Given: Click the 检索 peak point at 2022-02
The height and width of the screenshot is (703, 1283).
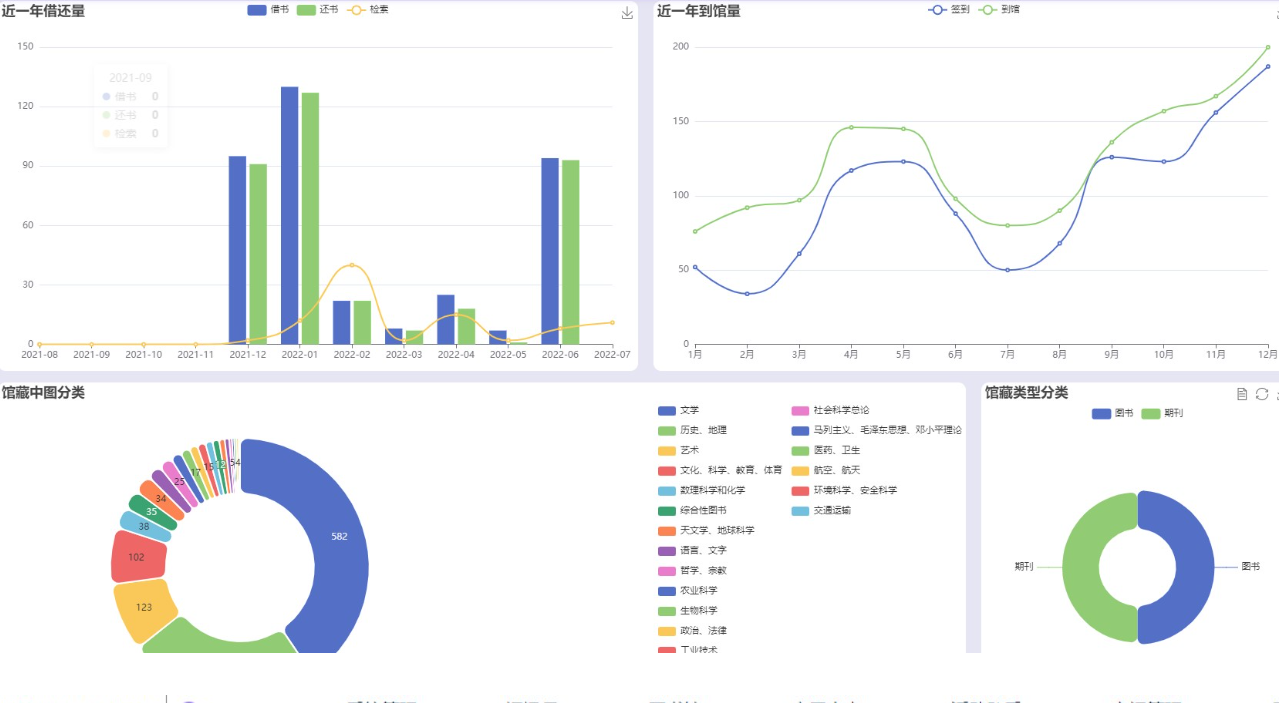Looking at the screenshot, I should pyautogui.click(x=351, y=265).
